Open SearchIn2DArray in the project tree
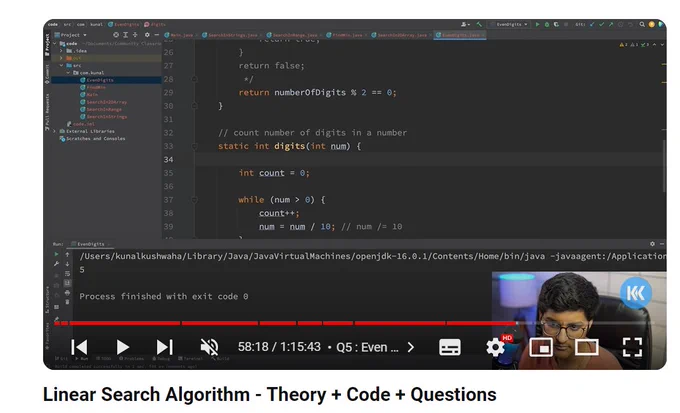The height and width of the screenshot is (413, 680). pyautogui.click(x=104, y=102)
